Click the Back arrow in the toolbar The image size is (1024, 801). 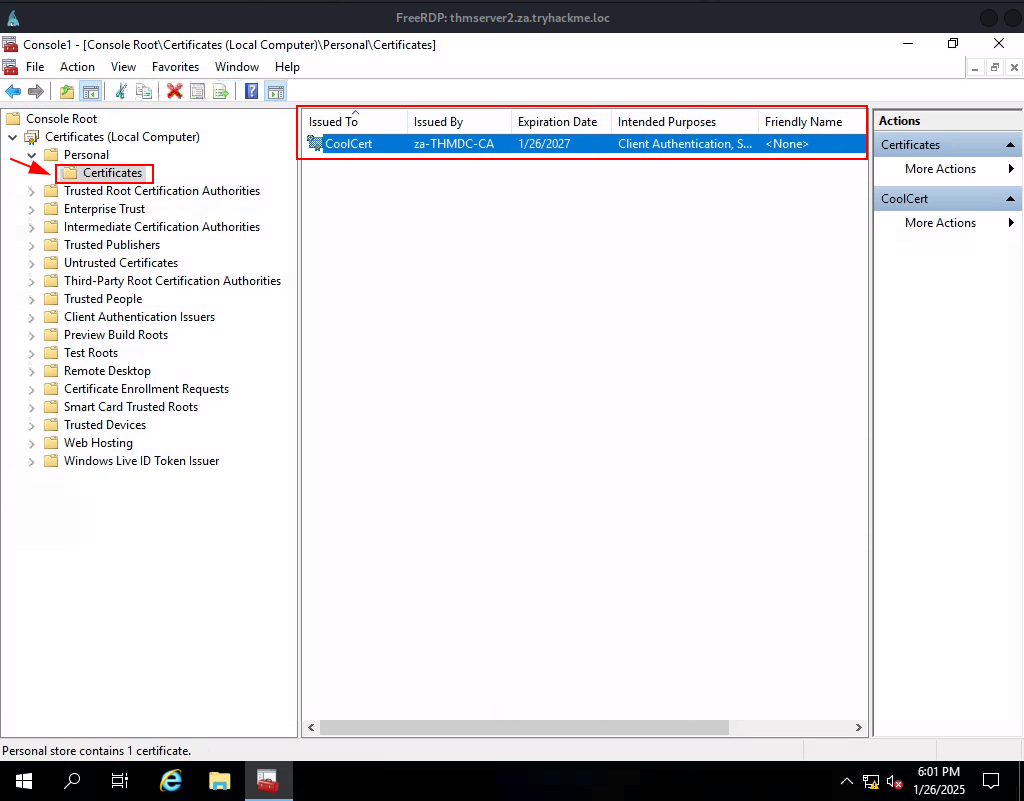click(x=13, y=91)
